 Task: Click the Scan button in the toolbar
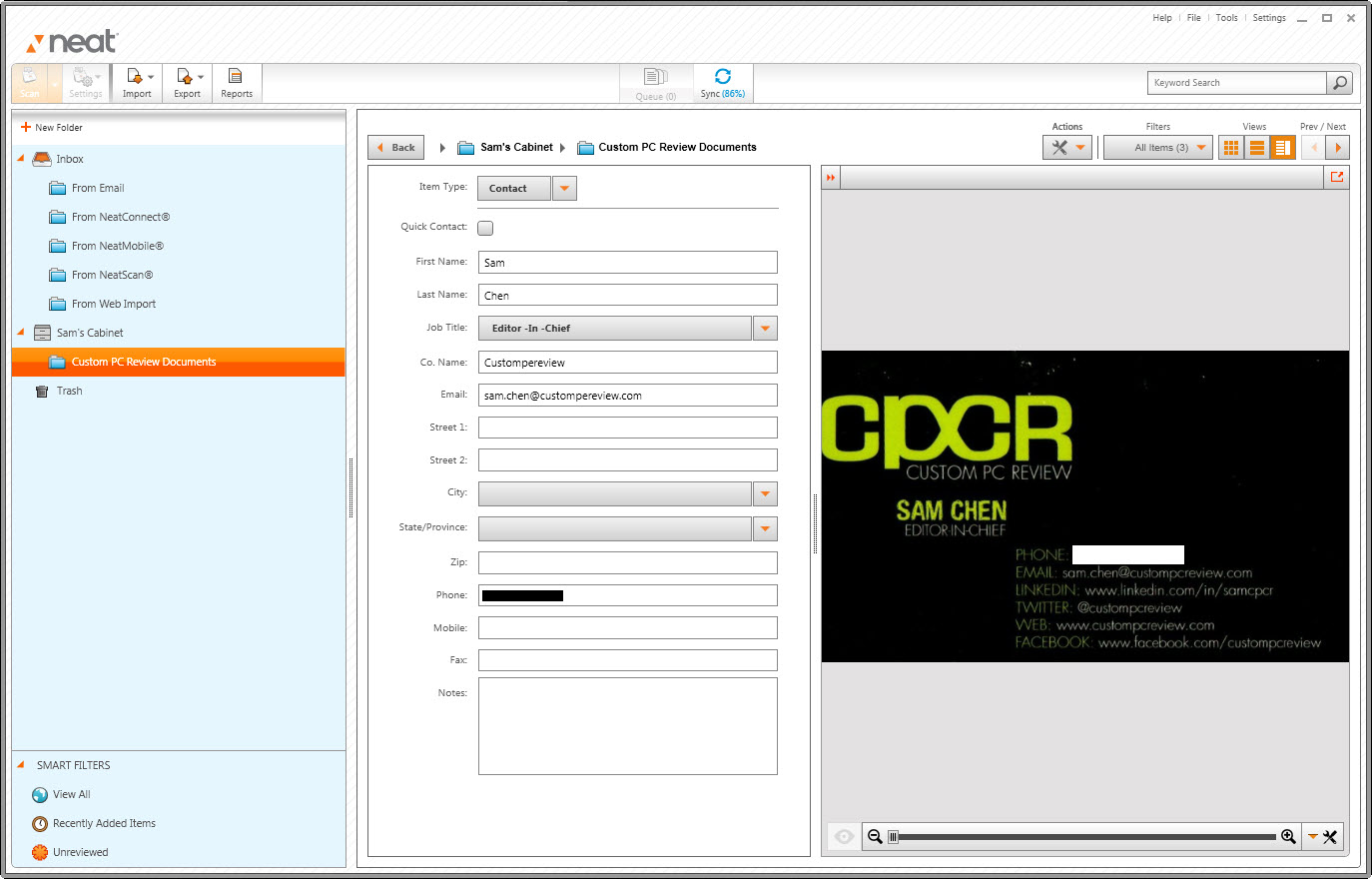(x=30, y=83)
